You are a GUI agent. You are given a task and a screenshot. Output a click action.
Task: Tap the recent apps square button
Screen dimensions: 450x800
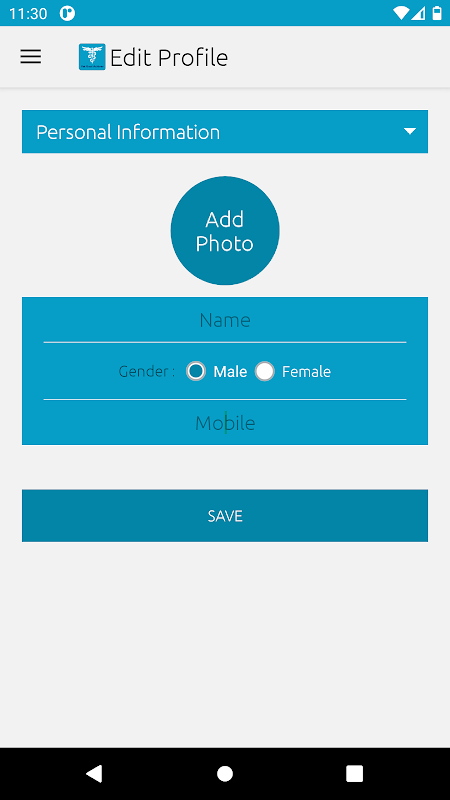click(x=355, y=773)
